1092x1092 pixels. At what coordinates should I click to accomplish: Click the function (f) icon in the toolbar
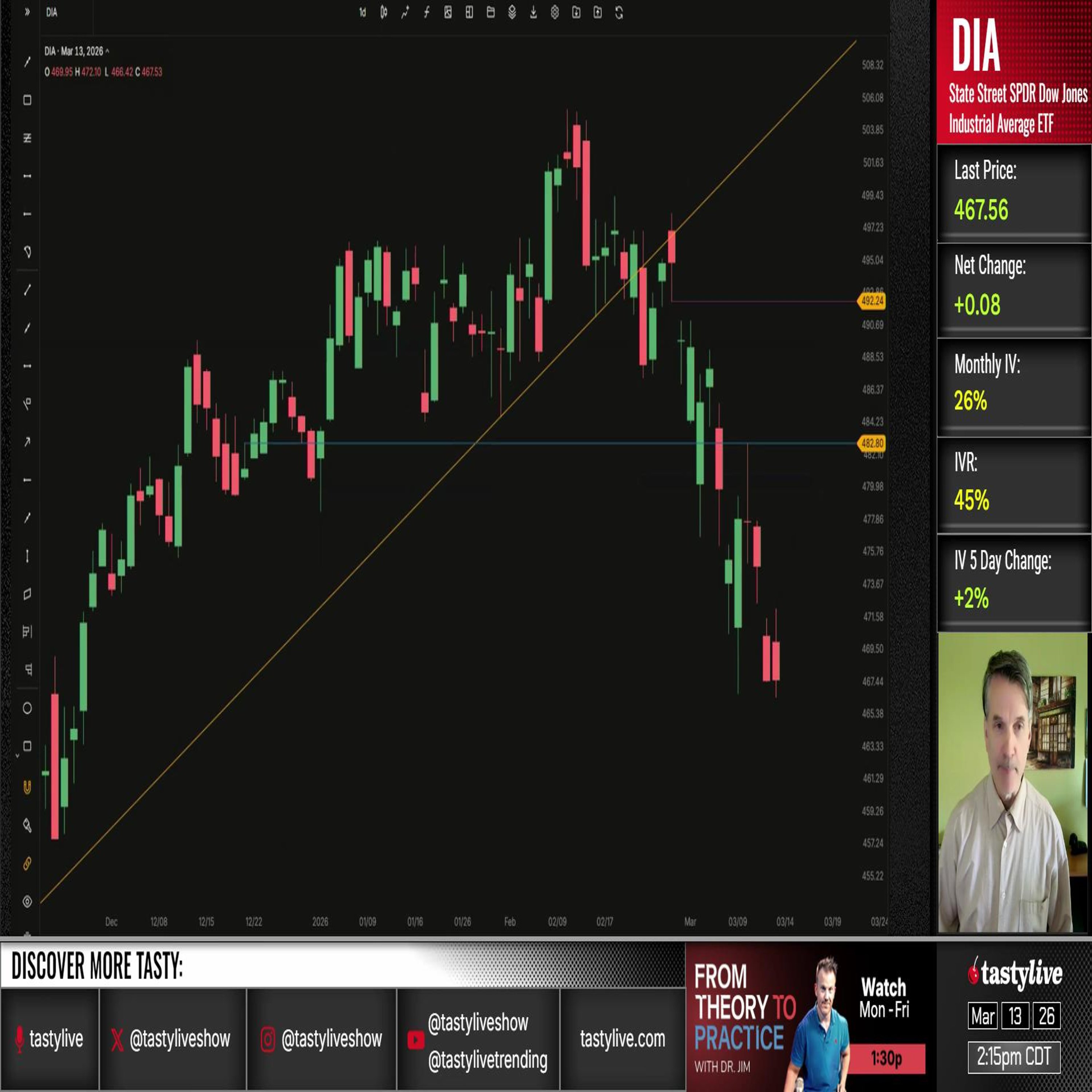(x=426, y=12)
